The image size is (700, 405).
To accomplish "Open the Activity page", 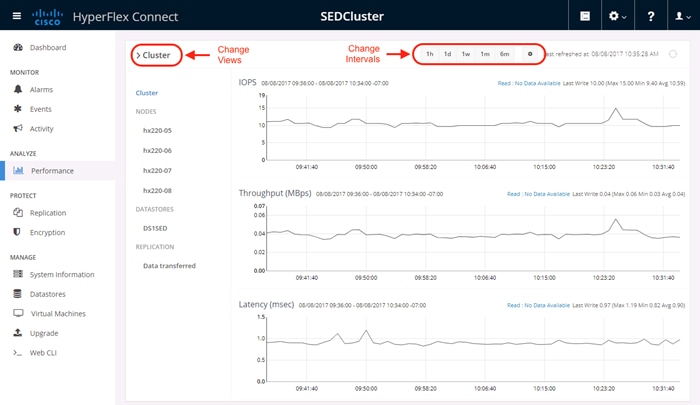I will (42, 129).
